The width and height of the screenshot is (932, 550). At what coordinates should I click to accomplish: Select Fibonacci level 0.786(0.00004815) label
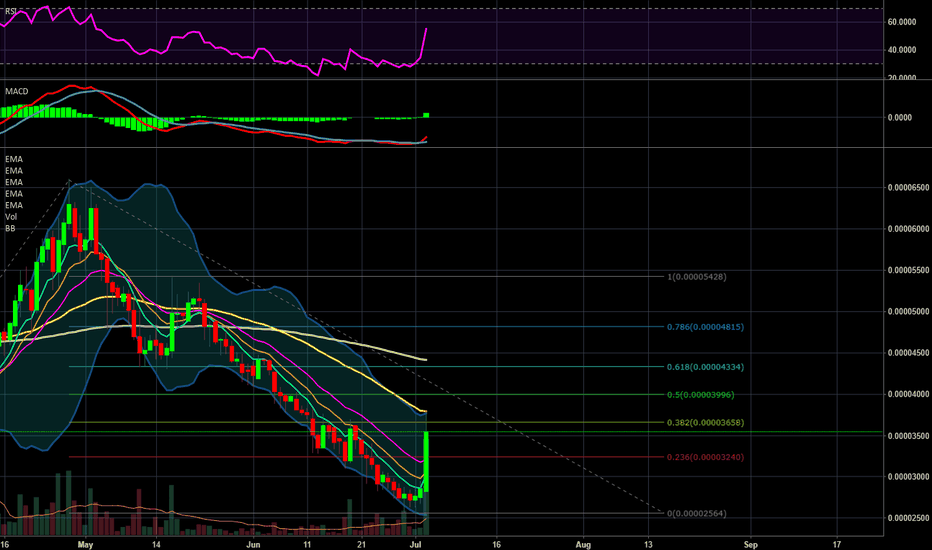705,326
